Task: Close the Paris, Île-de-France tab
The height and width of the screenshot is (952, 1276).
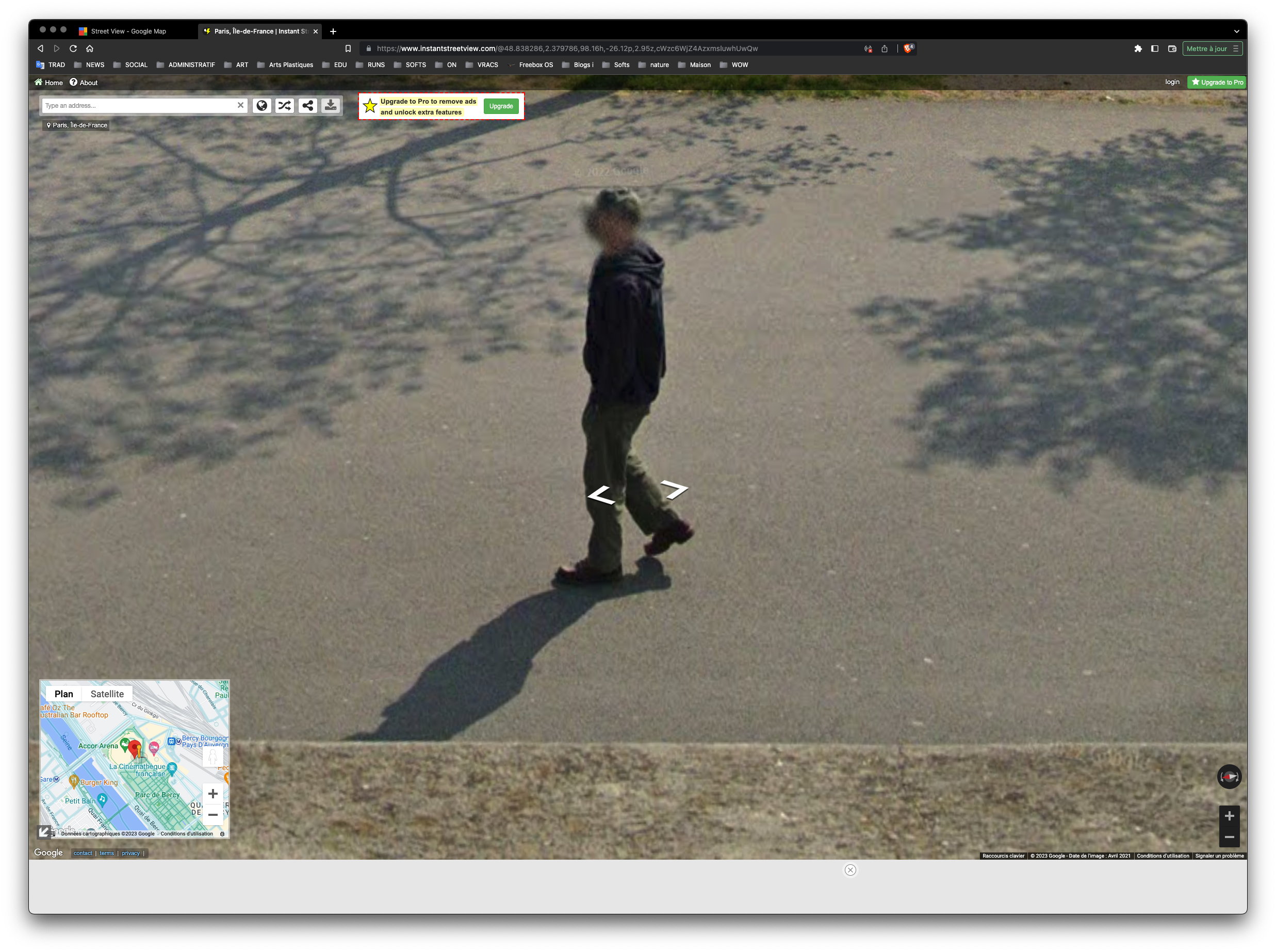Action: (316, 31)
